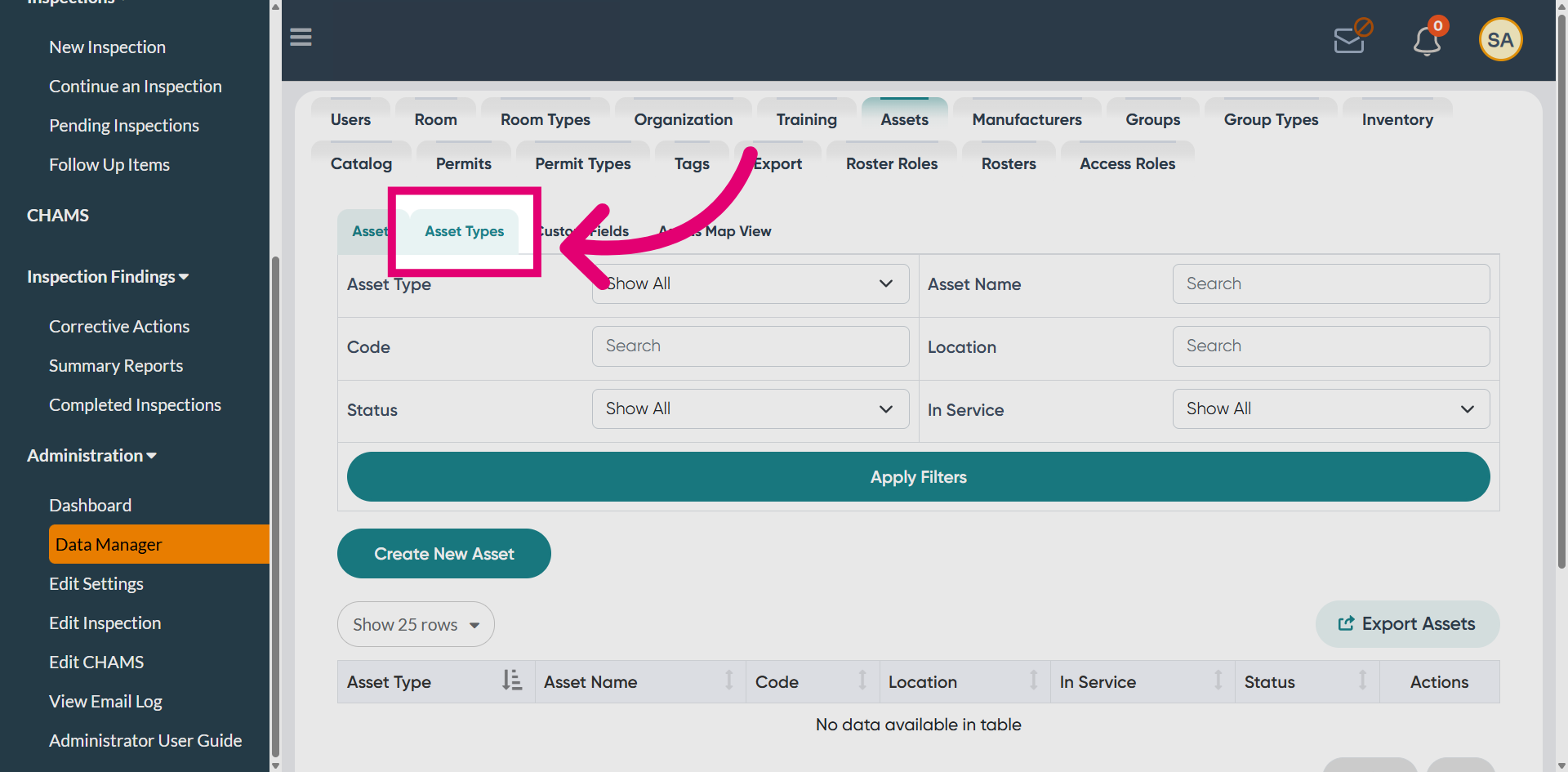Image resolution: width=1568 pixels, height=772 pixels.
Task: Switch to the Room tab
Action: coord(435,119)
